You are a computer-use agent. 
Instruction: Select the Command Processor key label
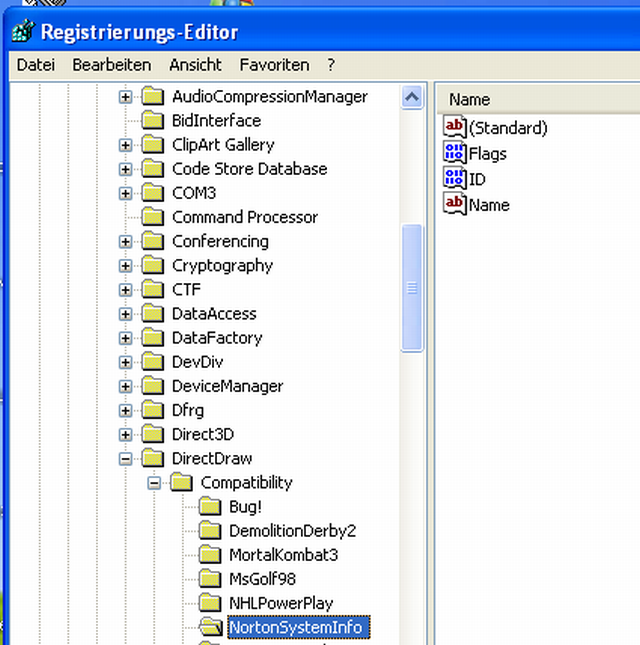click(x=245, y=217)
